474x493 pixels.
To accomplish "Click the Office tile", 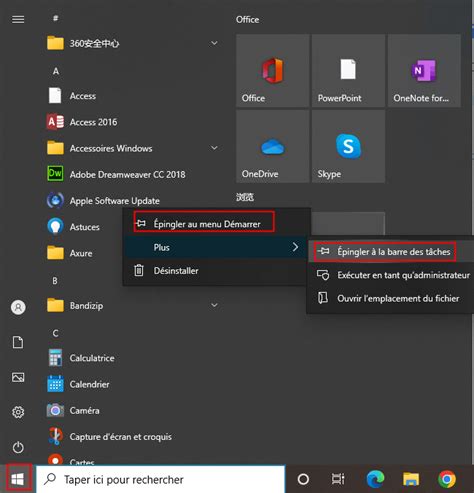I will tap(273, 71).
